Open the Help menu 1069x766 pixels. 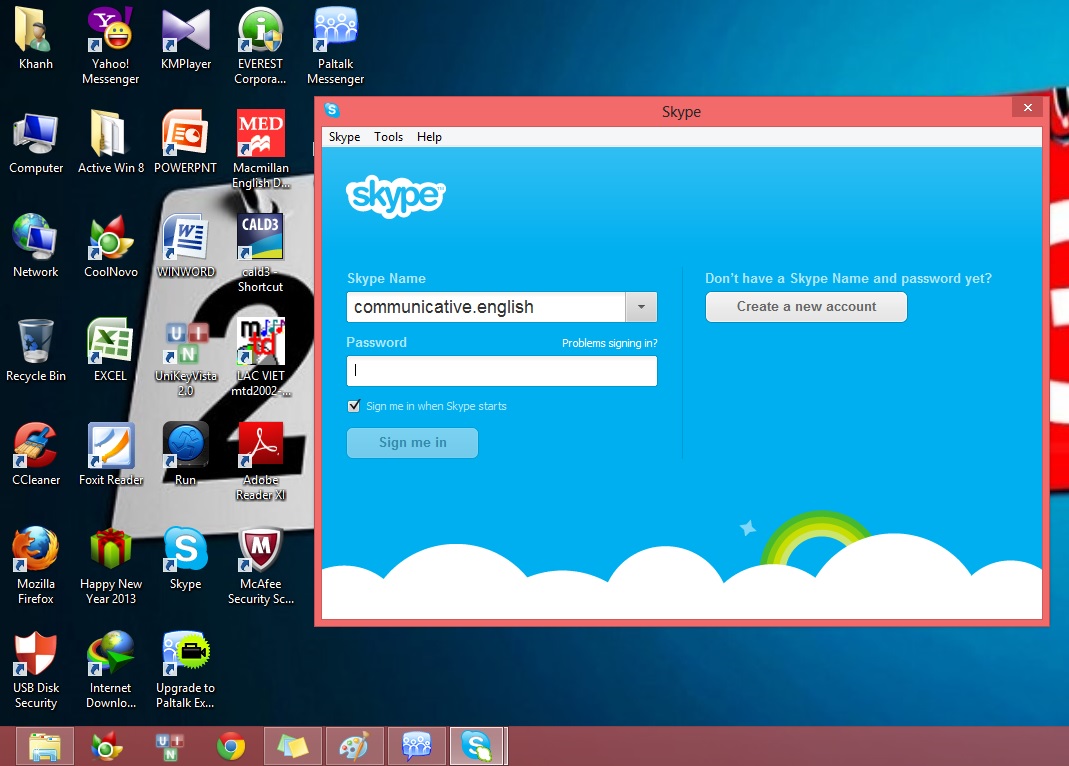(x=430, y=137)
